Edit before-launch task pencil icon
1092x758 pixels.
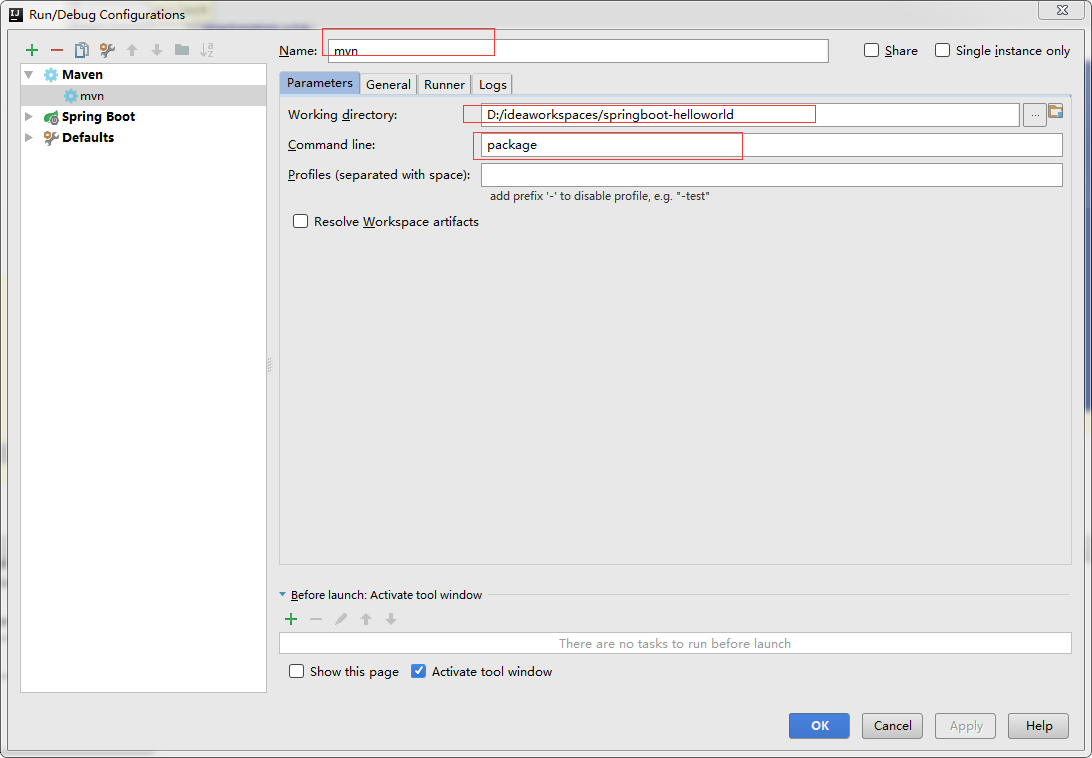[x=341, y=619]
